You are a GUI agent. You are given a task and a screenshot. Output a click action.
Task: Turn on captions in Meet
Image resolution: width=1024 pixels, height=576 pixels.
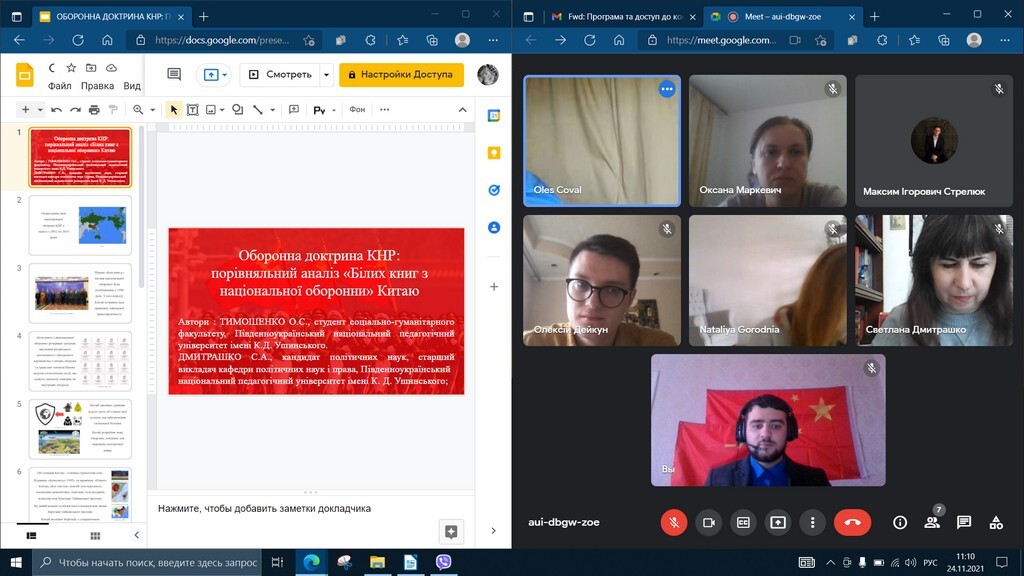click(x=743, y=522)
